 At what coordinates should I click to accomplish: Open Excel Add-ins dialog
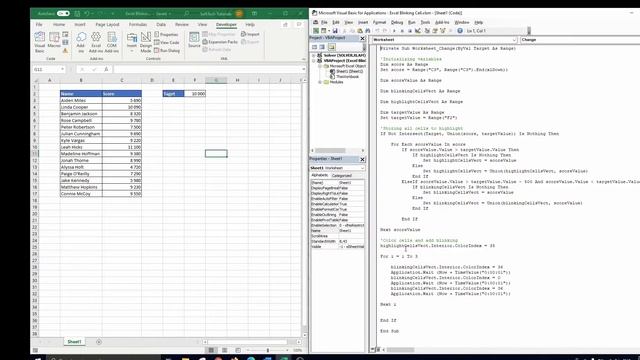pyautogui.click(x=96, y=42)
